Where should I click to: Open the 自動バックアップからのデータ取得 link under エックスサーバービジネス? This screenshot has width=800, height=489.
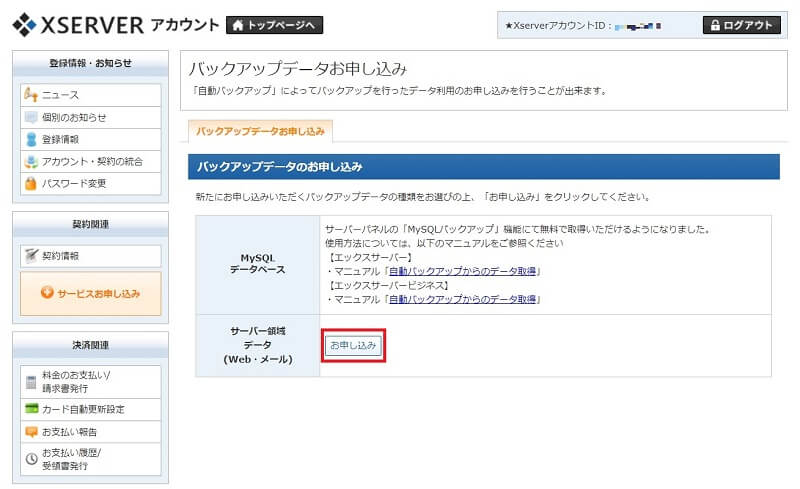click(462, 299)
